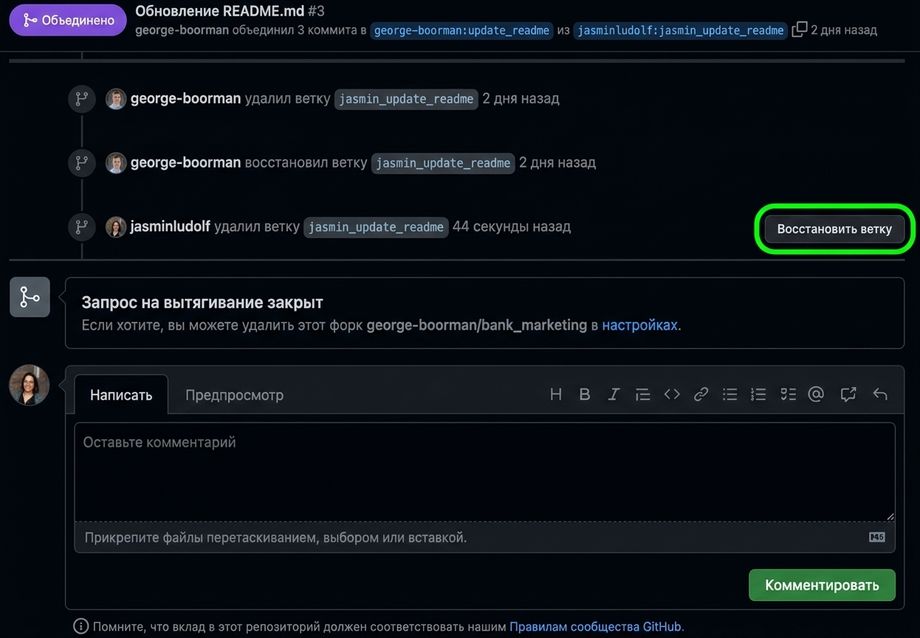Click branch icon beside george-boorman restored branch event

[x=82, y=162]
